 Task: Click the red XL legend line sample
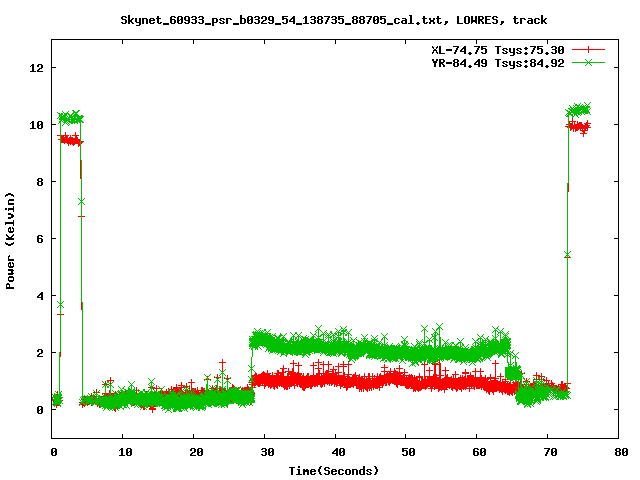coord(588,50)
